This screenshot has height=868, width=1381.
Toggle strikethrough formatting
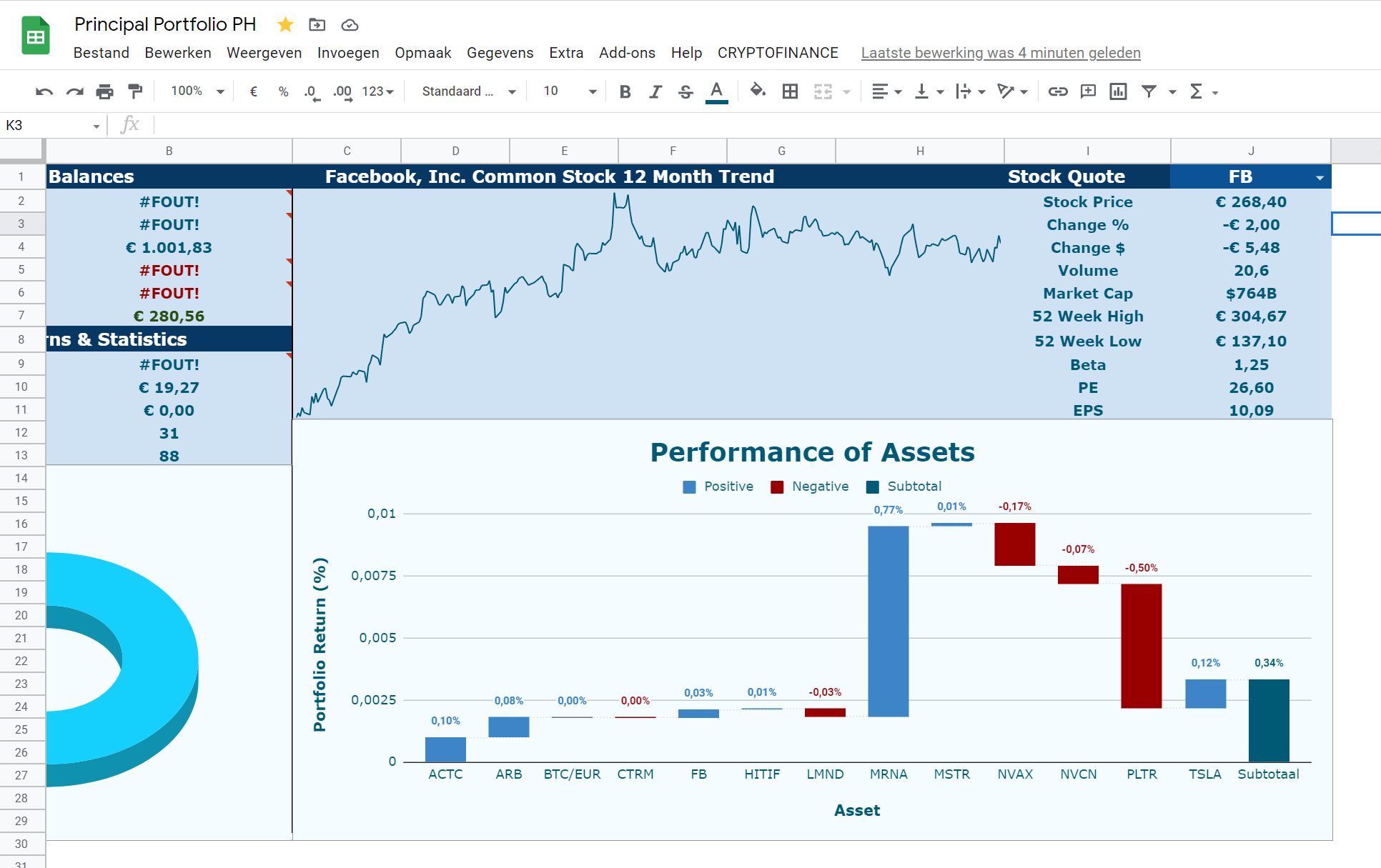pyautogui.click(x=685, y=91)
